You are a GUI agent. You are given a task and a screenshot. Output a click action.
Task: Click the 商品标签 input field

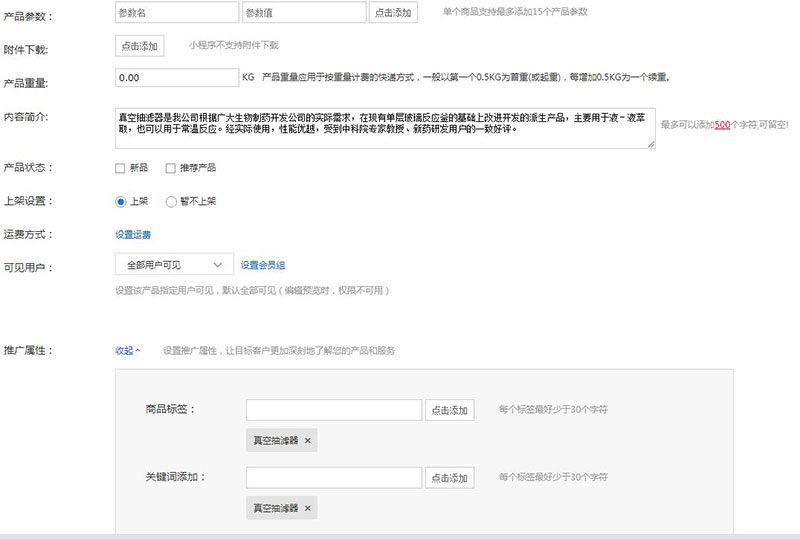click(x=334, y=410)
